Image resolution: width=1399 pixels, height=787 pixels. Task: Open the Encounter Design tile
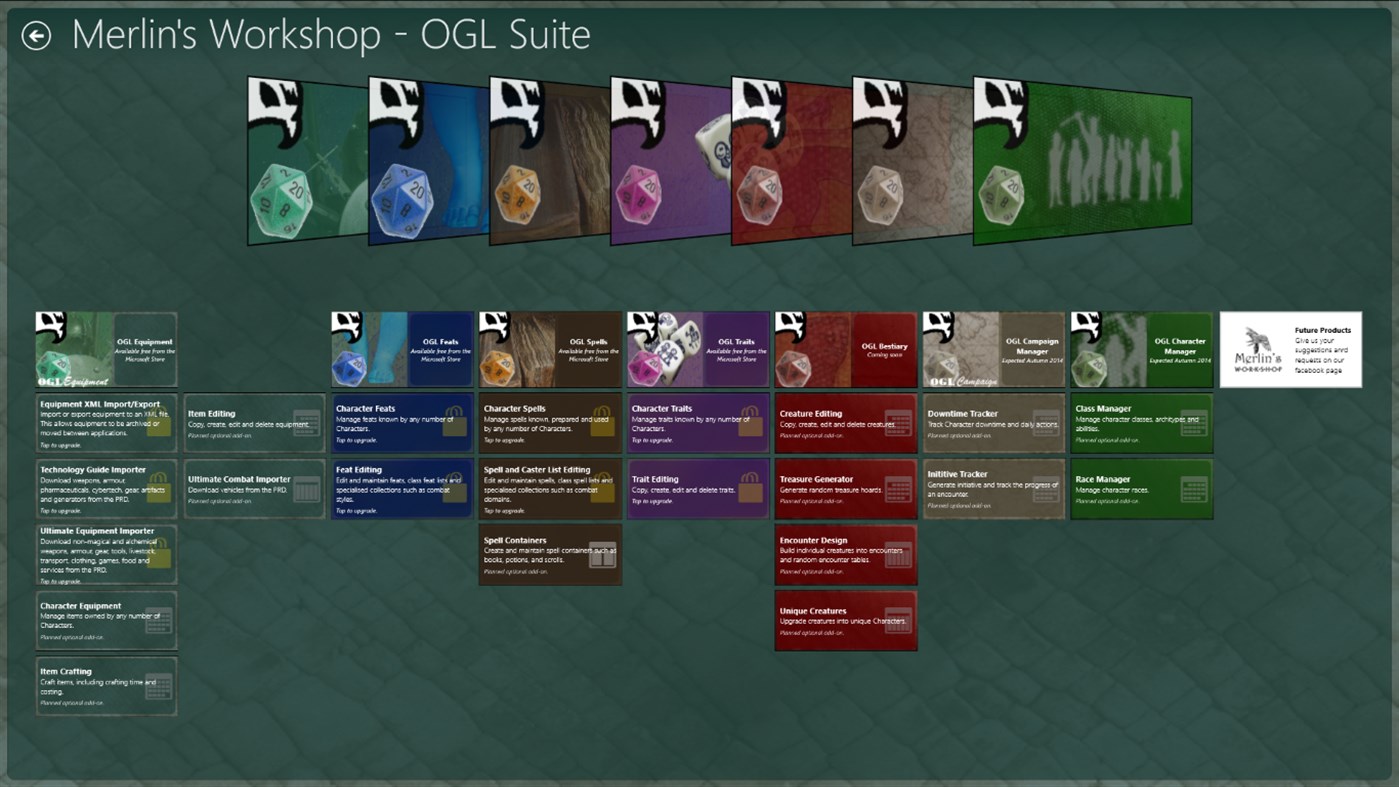pyautogui.click(x=845, y=555)
